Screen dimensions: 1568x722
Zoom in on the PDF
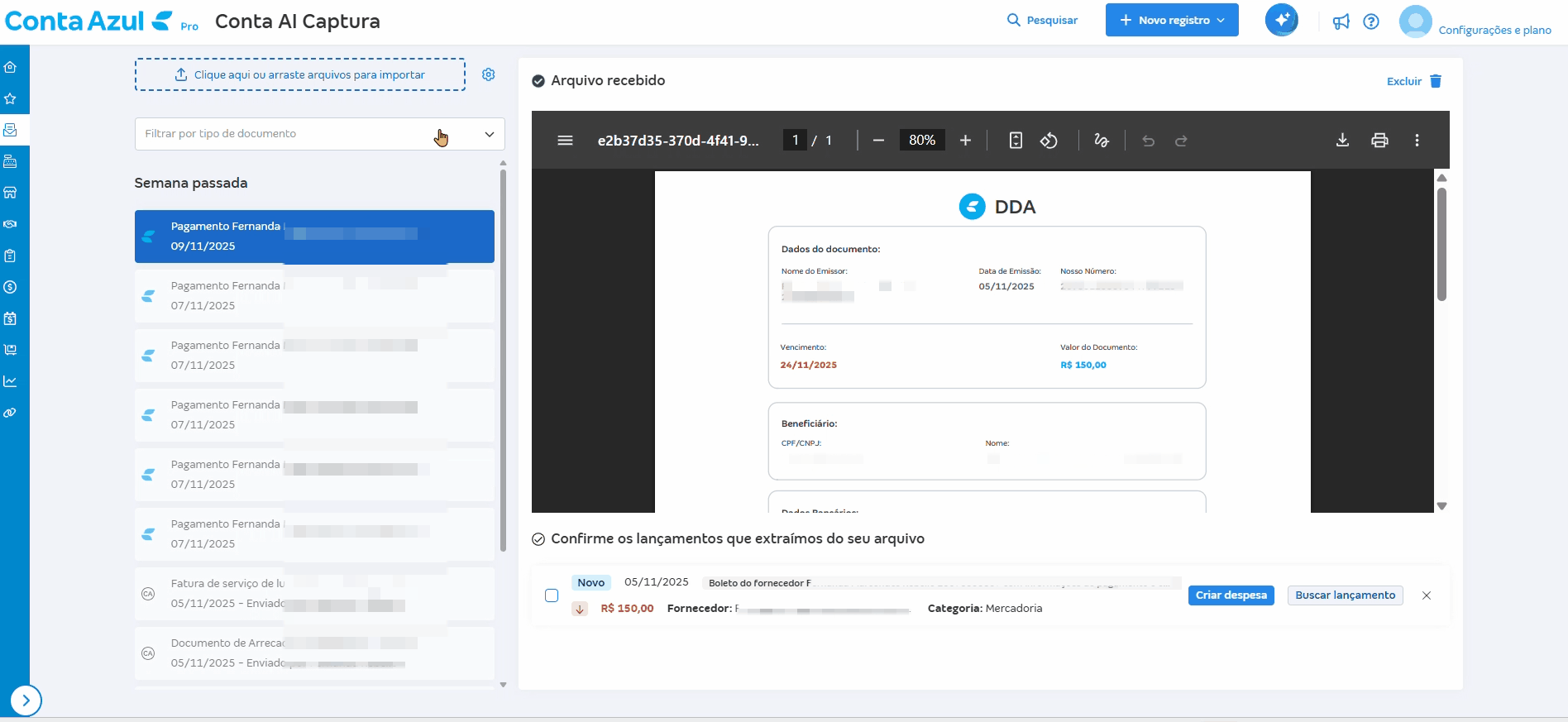pos(965,141)
